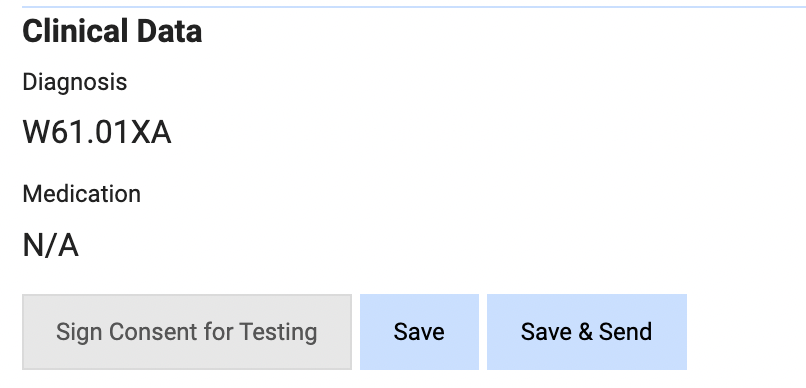Open the consent signing for testing

tap(187, 331)
